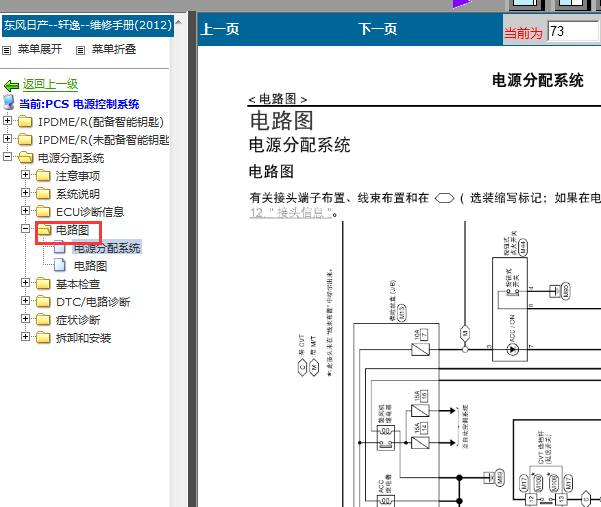Go to next page 下一页
Screen dimensions: 601x507
click(x=378, y=29)
